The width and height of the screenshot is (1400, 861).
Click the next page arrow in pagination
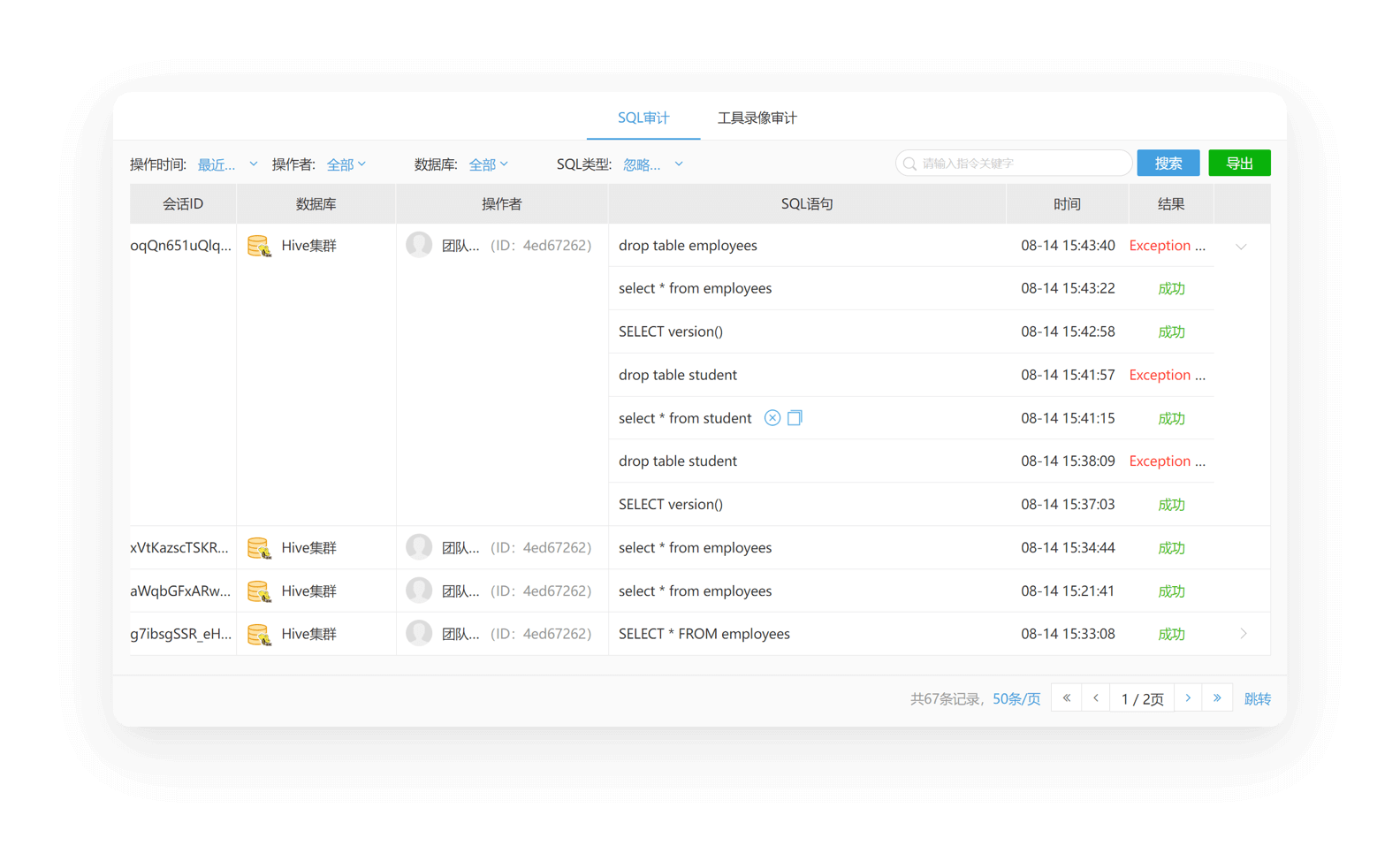coord(1188,698)
